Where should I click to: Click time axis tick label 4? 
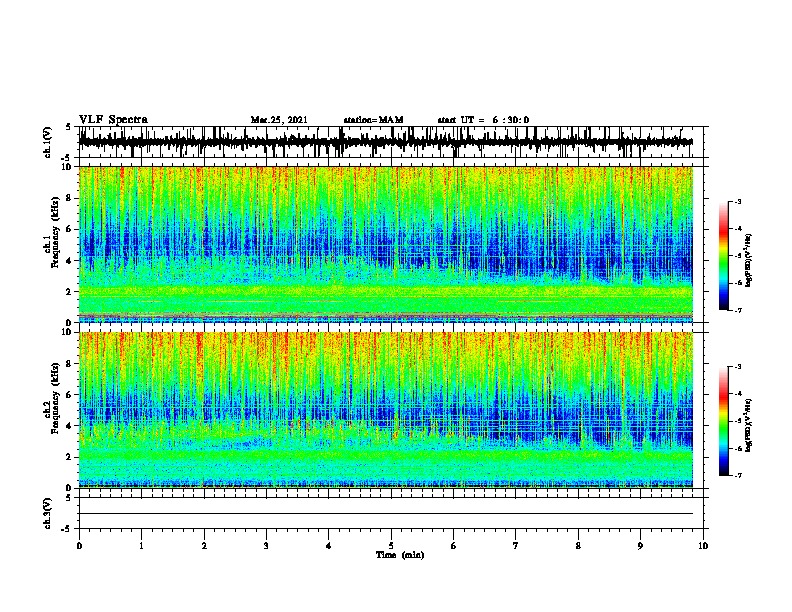tap(328, 545)
